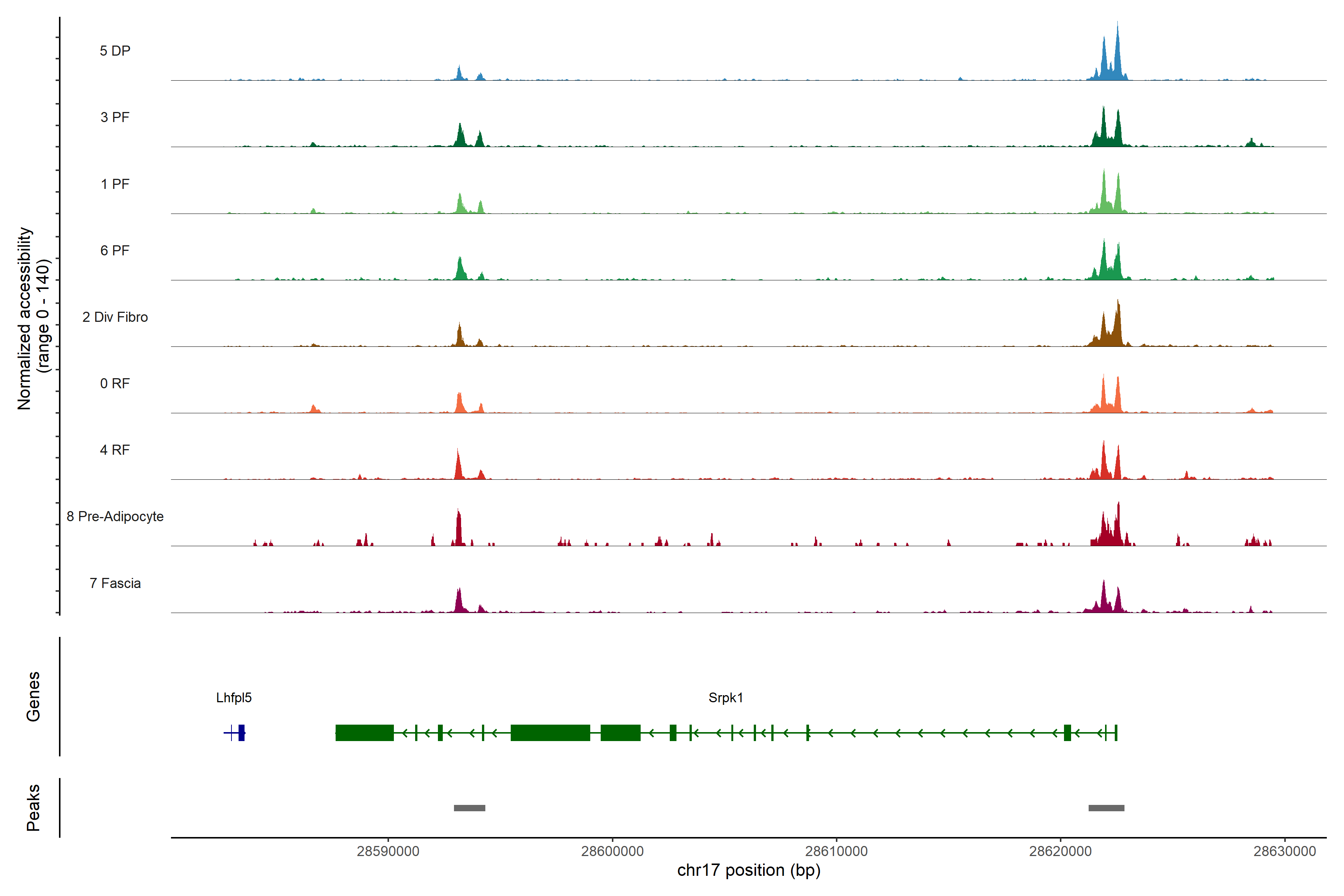Click the brown 2 Div Fibro tall peak
This screenshot has height=896, width=1344.
1118,326
